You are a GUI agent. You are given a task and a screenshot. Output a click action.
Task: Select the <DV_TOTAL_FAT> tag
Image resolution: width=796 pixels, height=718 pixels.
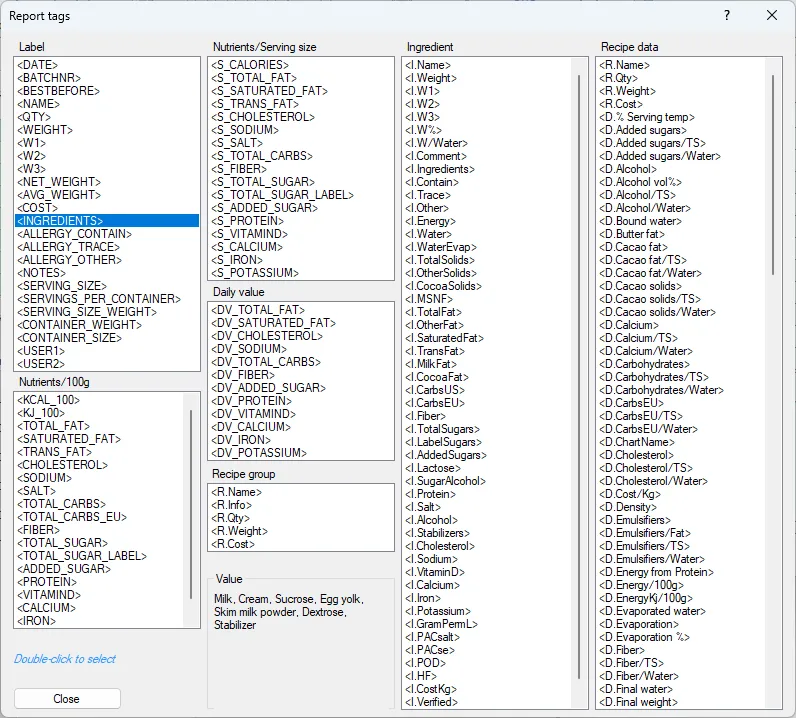point(258,310)
